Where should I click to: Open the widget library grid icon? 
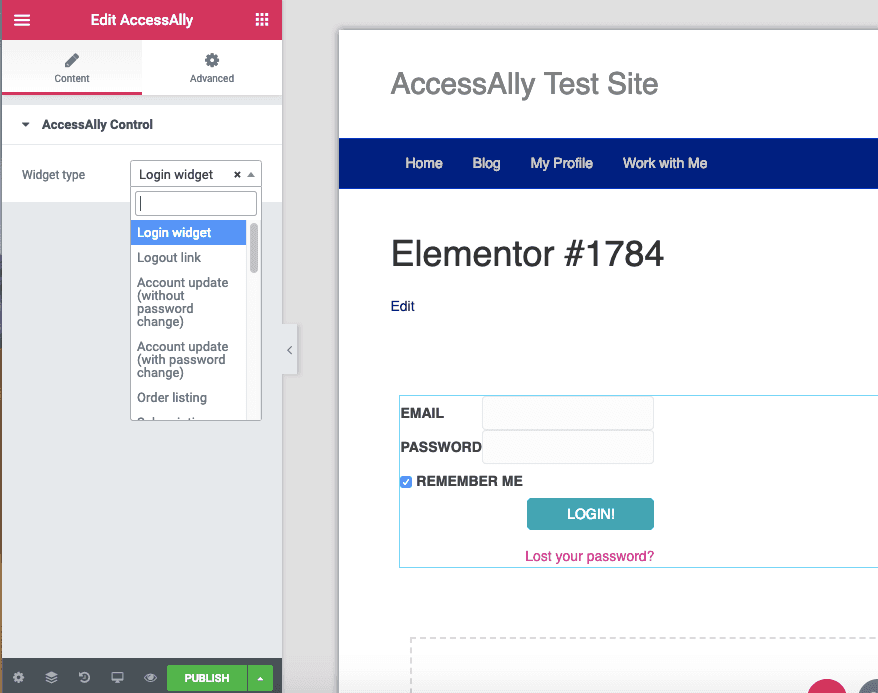pyautogui.click(x=261, y=19)
